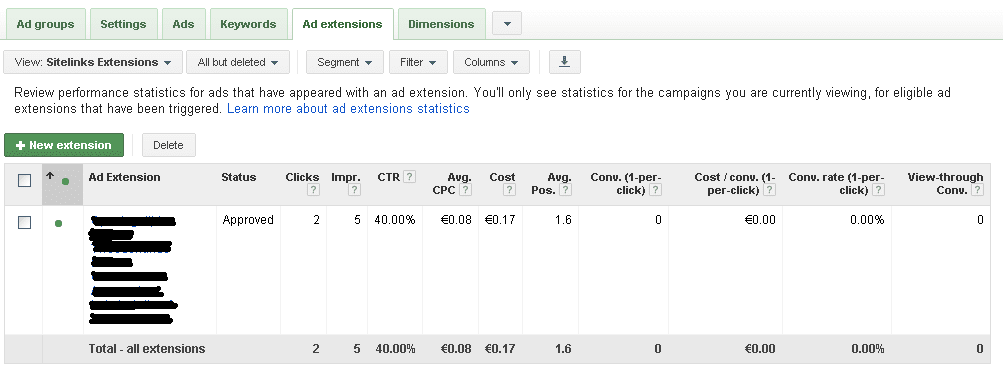Click the green status dot in row
1003x370 pixels.
click(x=58, y=223)
